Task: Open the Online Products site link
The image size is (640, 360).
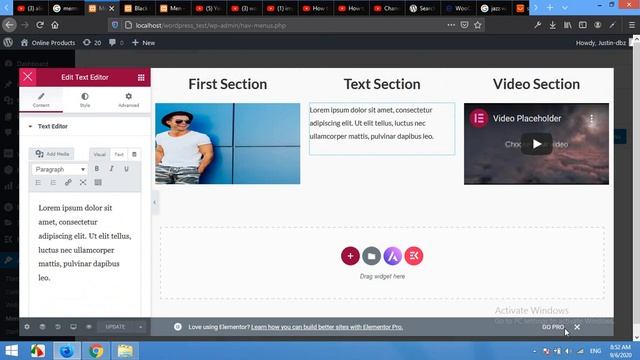Action: point(48,43)
